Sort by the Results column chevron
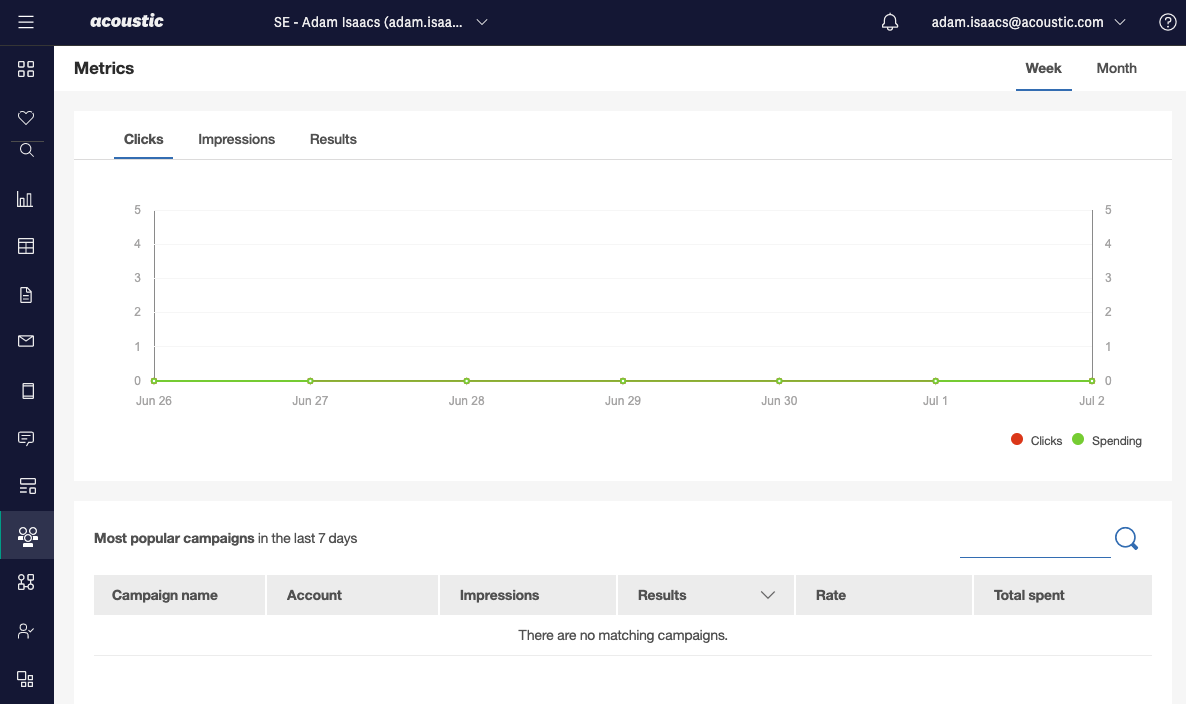Screen dimensions: 1186x704 [x=767, y=595]
